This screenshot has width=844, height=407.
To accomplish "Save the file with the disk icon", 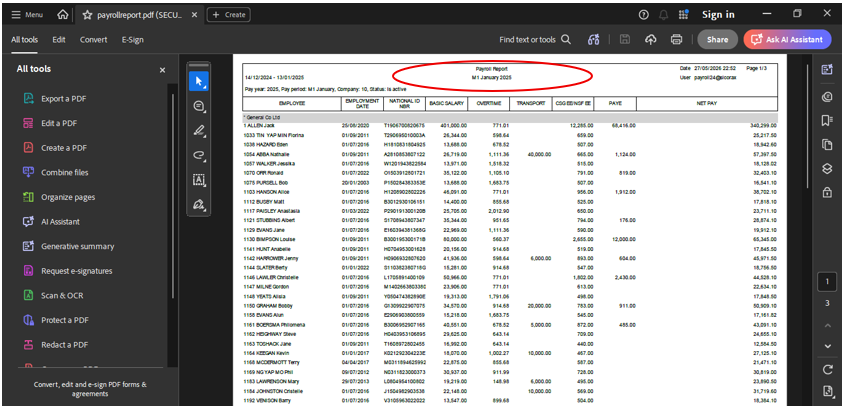I will (x=625, y=39).
